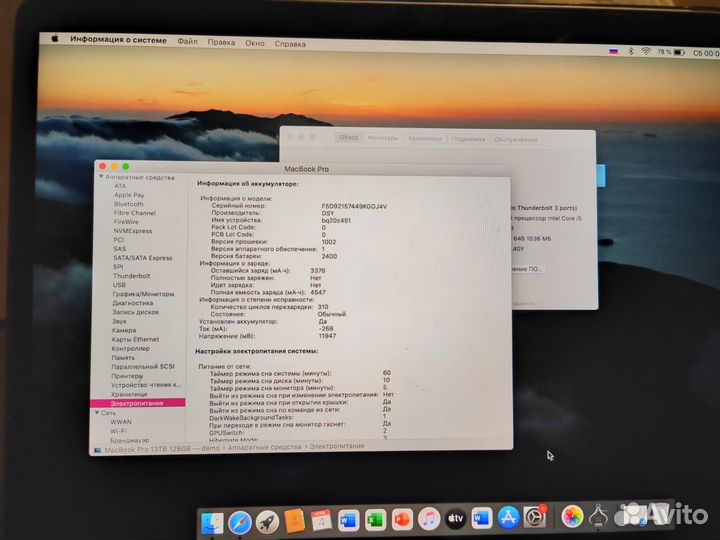
Task: Click the Wi-Fi status icon
Action: pyautogui.click(x=646, y=51)
